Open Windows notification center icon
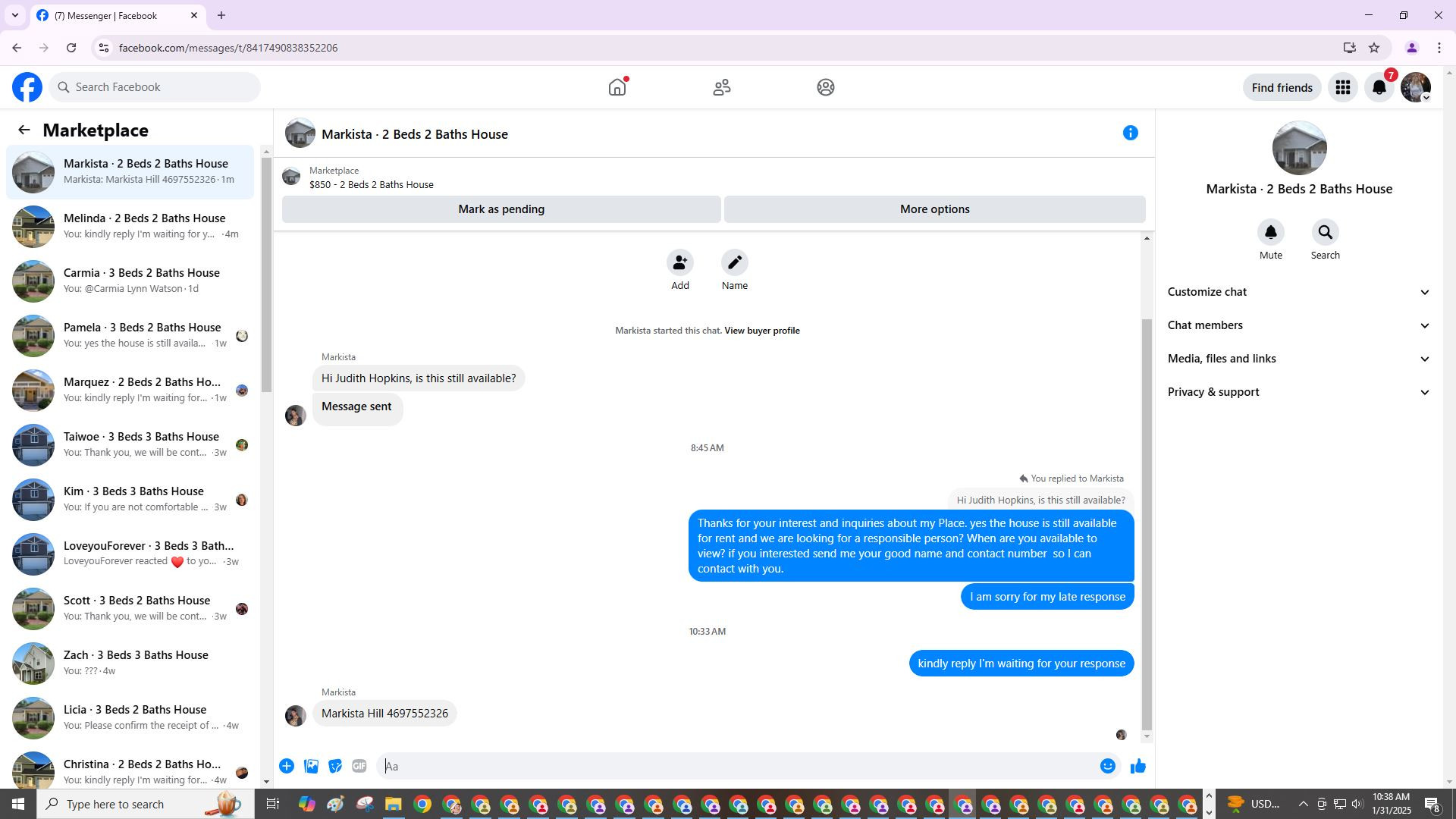The height and width of the screenshot is (819, 1456). tap(1432, 804)
